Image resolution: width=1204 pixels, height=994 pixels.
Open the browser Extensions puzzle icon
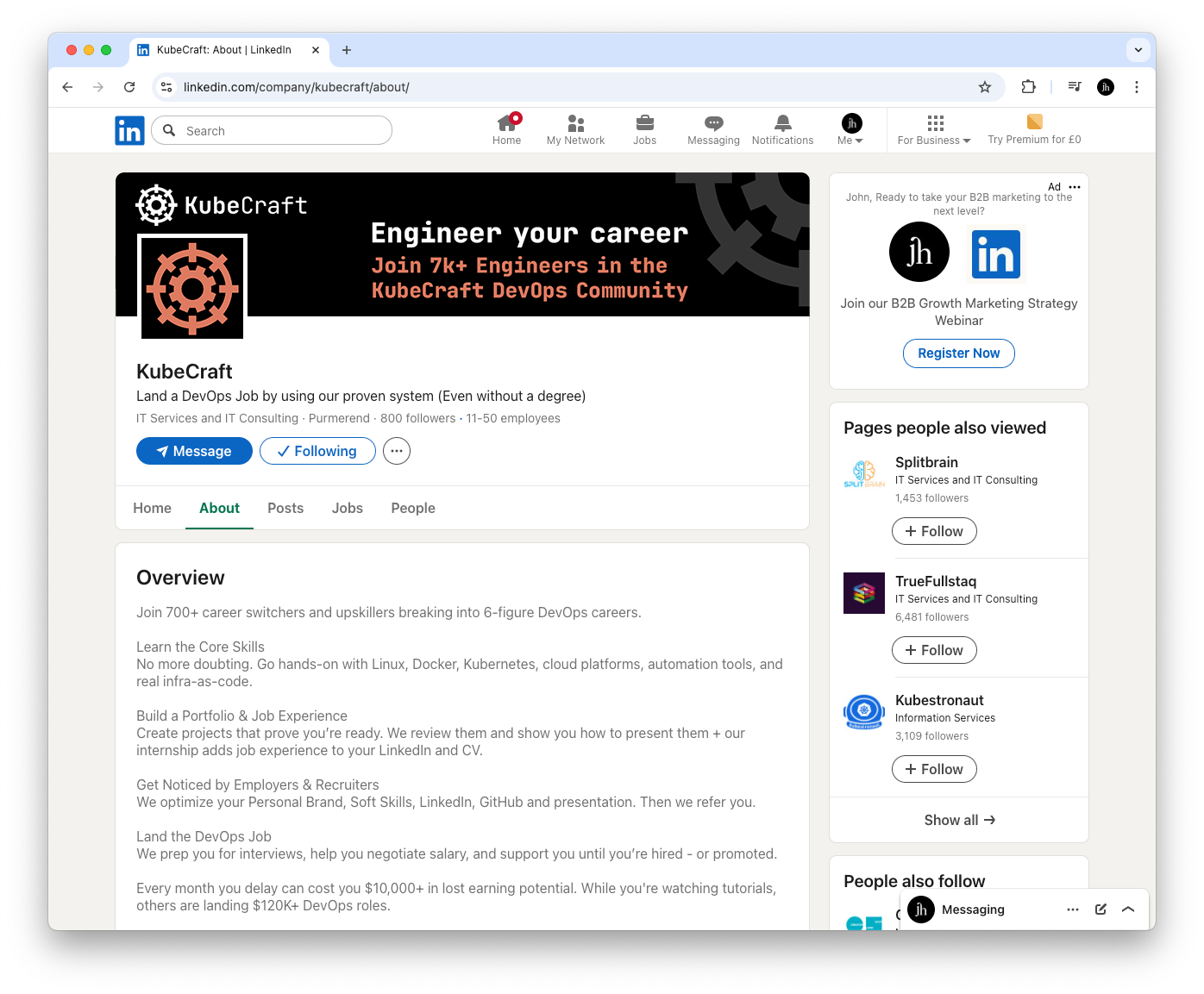point(1028,87)
